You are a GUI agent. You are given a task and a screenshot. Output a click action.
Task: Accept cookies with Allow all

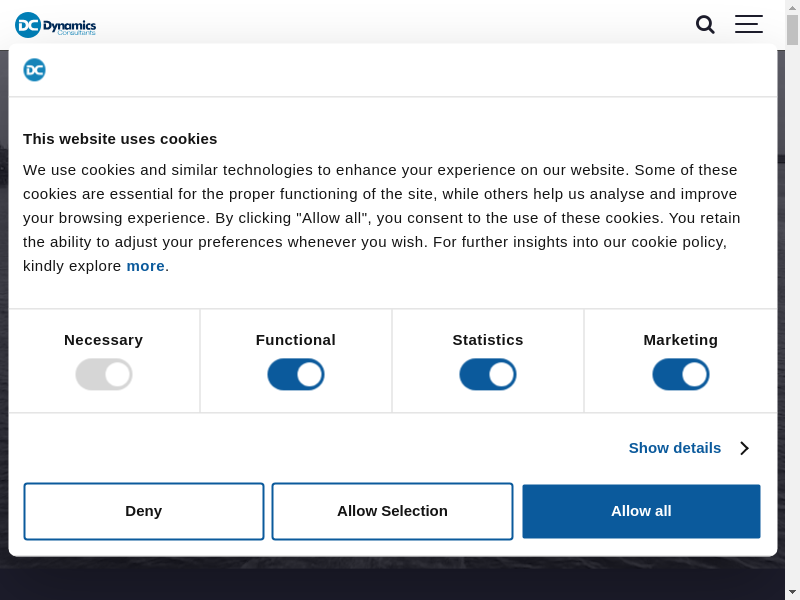[x=641, y=511]
